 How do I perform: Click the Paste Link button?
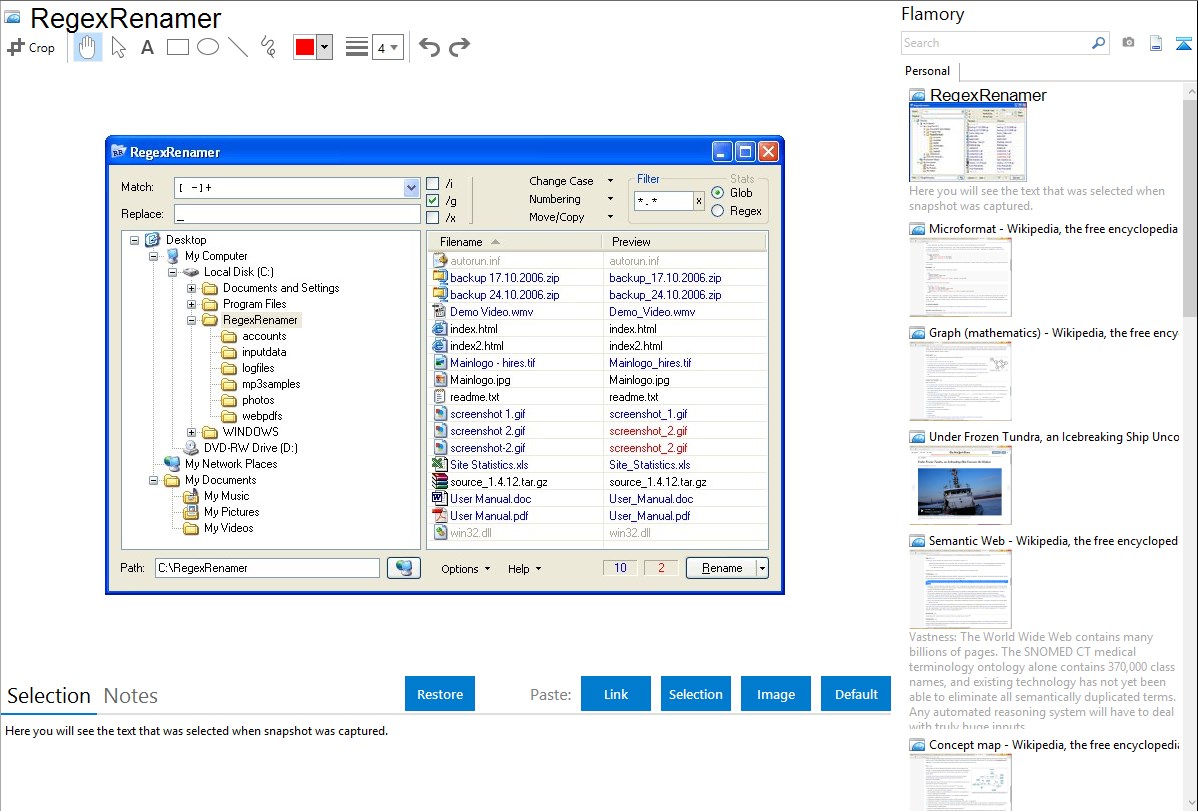click(x=616, y=694)
